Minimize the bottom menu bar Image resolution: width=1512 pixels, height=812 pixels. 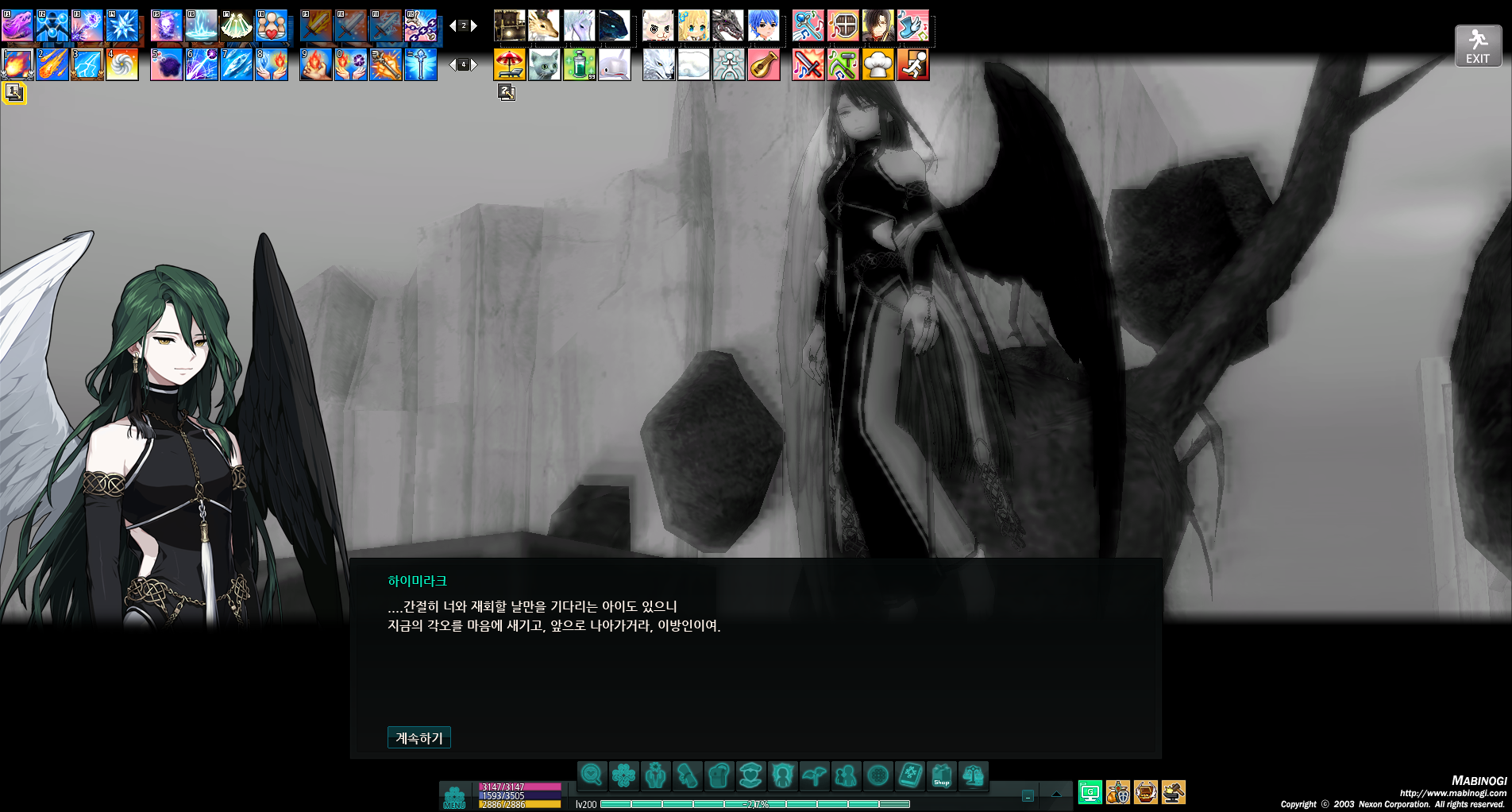point(1028,795)
